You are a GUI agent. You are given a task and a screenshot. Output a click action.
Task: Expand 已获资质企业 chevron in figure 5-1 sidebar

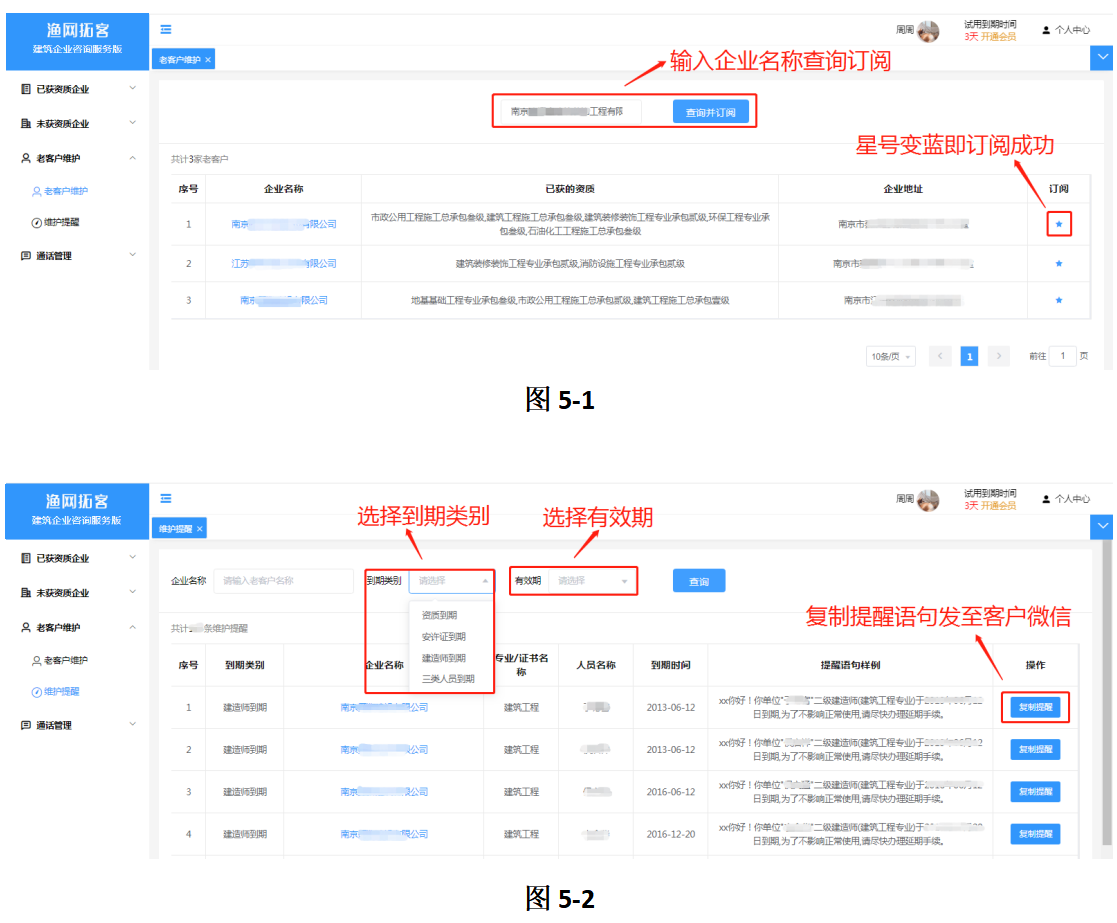click(133, 88)
